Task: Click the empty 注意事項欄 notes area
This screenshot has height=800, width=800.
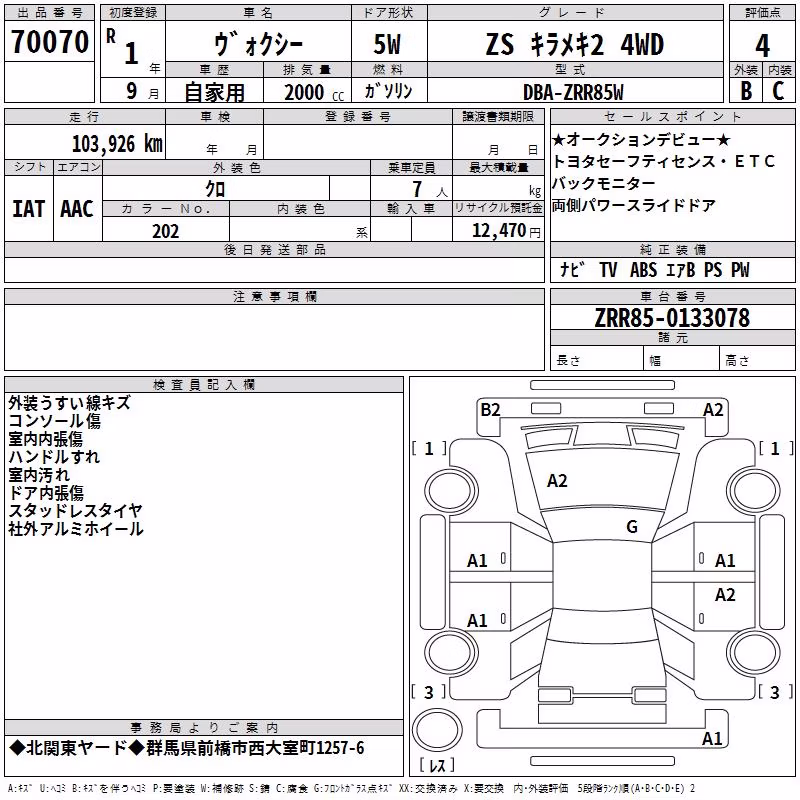Action: click(x=274, y=337)
